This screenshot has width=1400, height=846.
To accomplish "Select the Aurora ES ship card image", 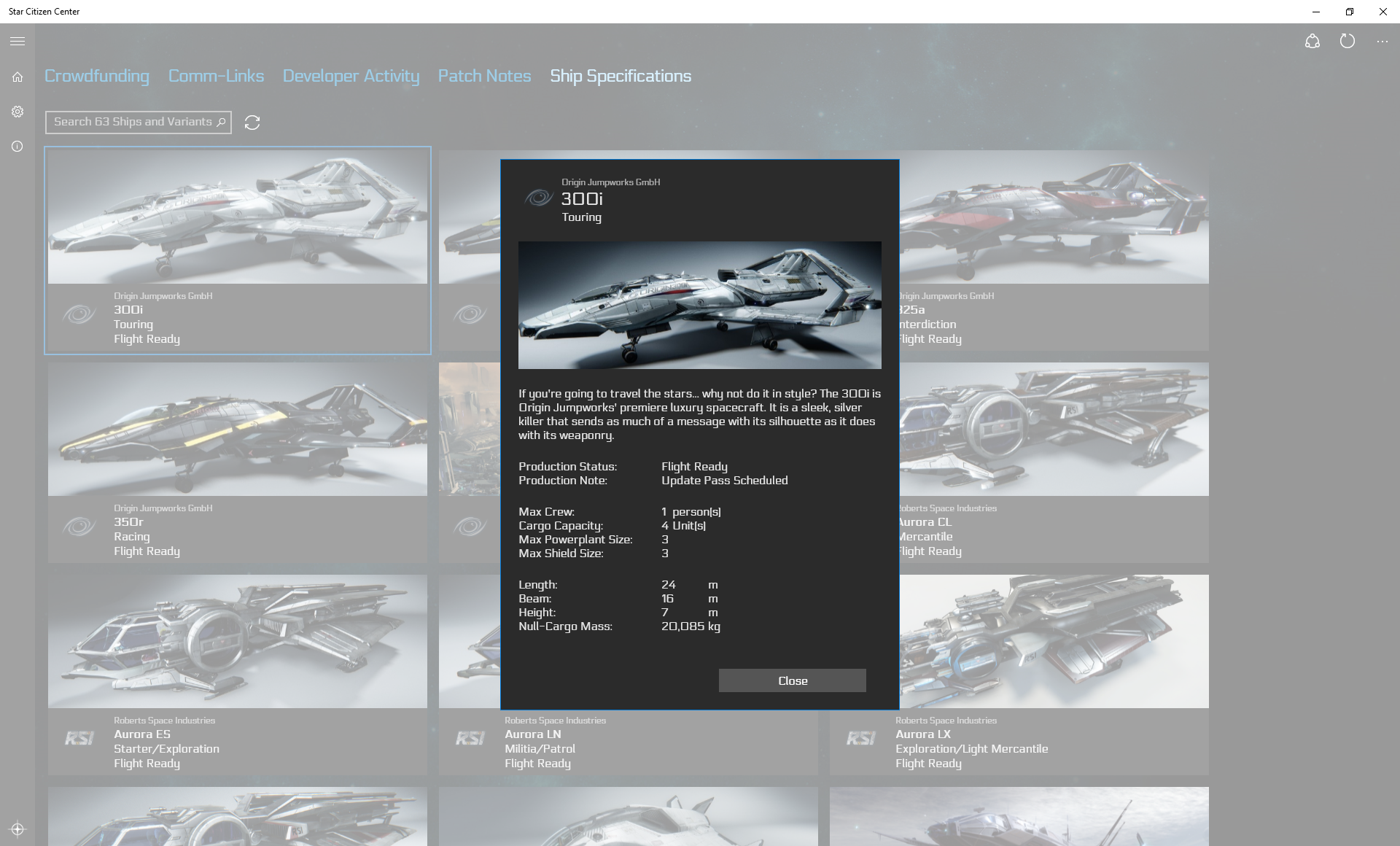I will (x=238, y=641).
